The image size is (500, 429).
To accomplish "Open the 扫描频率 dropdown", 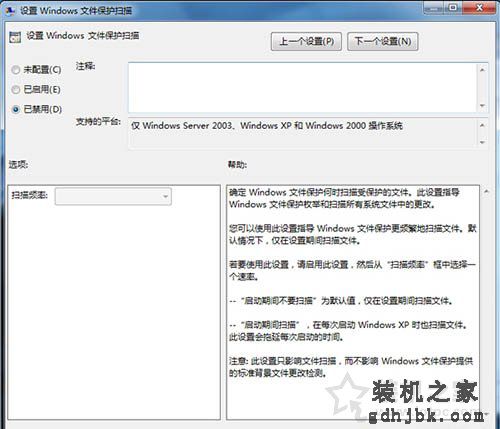I will coord(113,196).
